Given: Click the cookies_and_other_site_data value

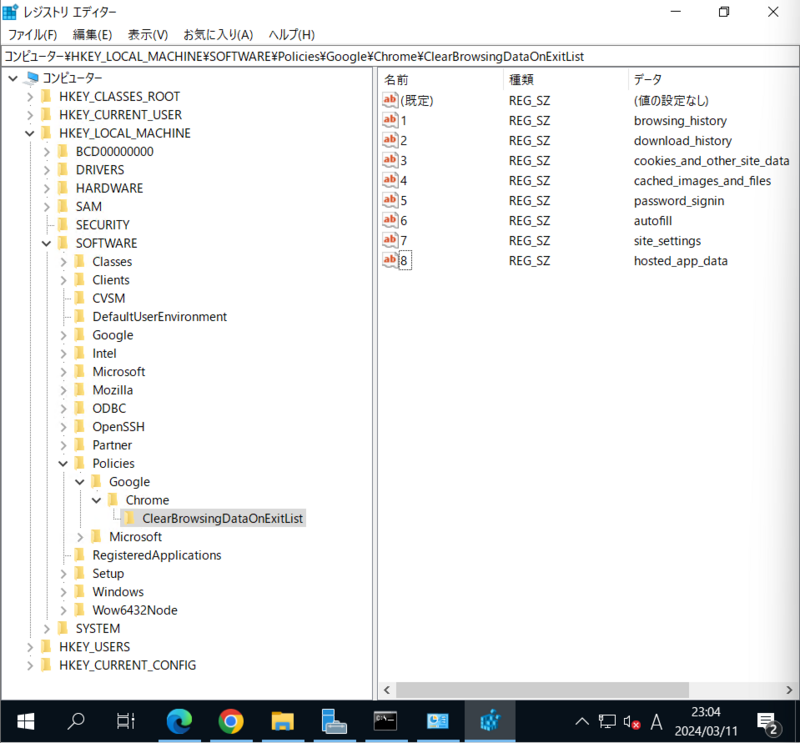Looking at the screenshot, I should [711, 161].
